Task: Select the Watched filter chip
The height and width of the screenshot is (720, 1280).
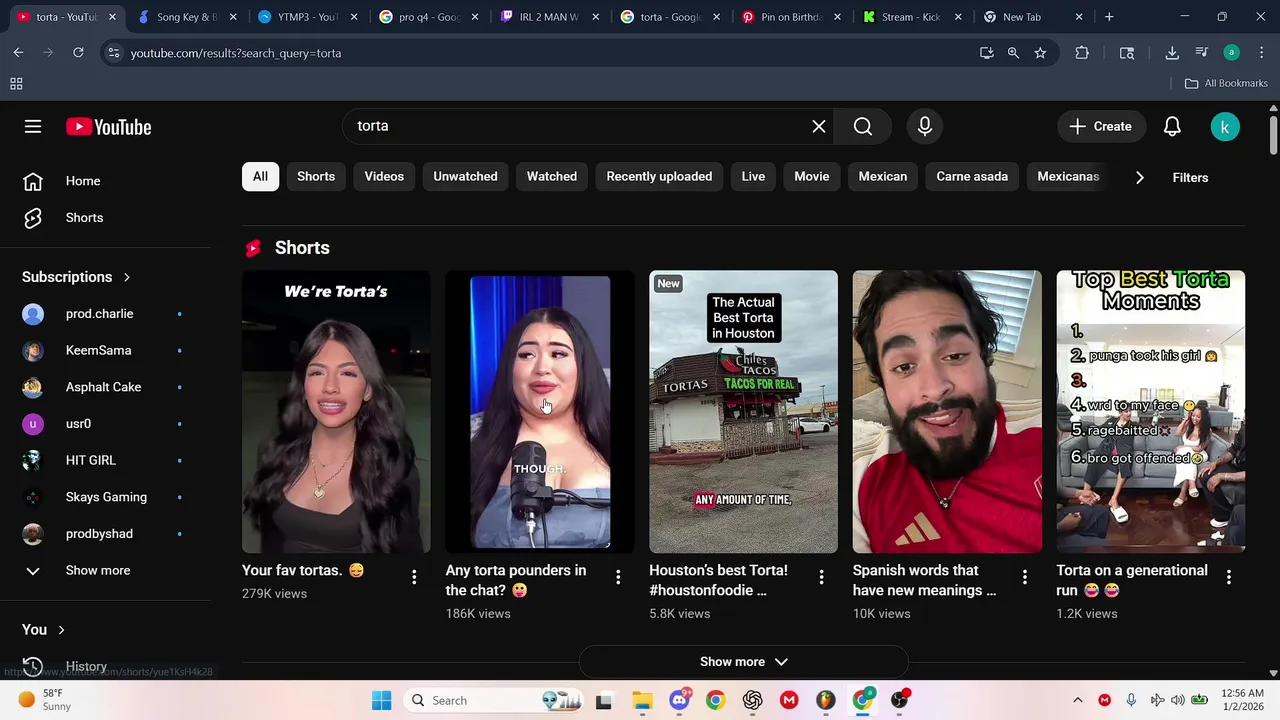Action: click(552, 176)
